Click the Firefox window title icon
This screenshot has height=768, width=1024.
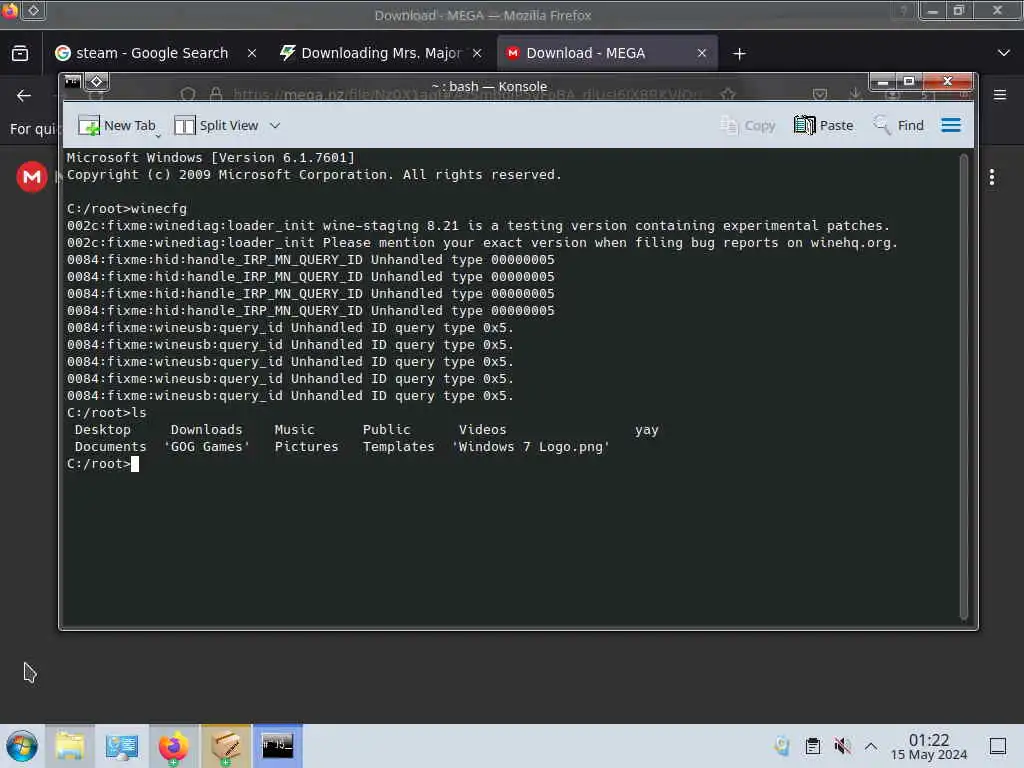[x=10, y=10]
